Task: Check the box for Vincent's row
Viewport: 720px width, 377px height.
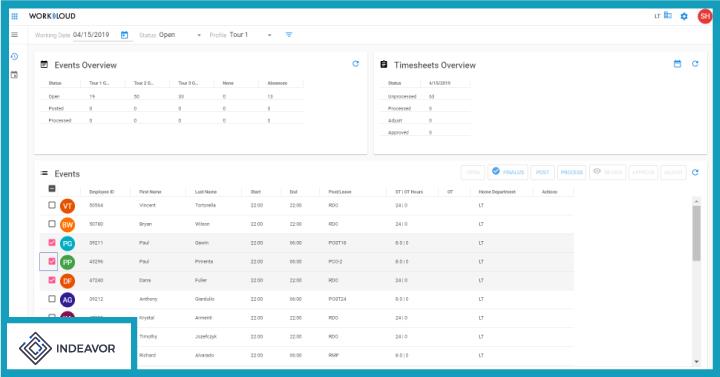Action: pyautogui.click(x=52, y=205)
